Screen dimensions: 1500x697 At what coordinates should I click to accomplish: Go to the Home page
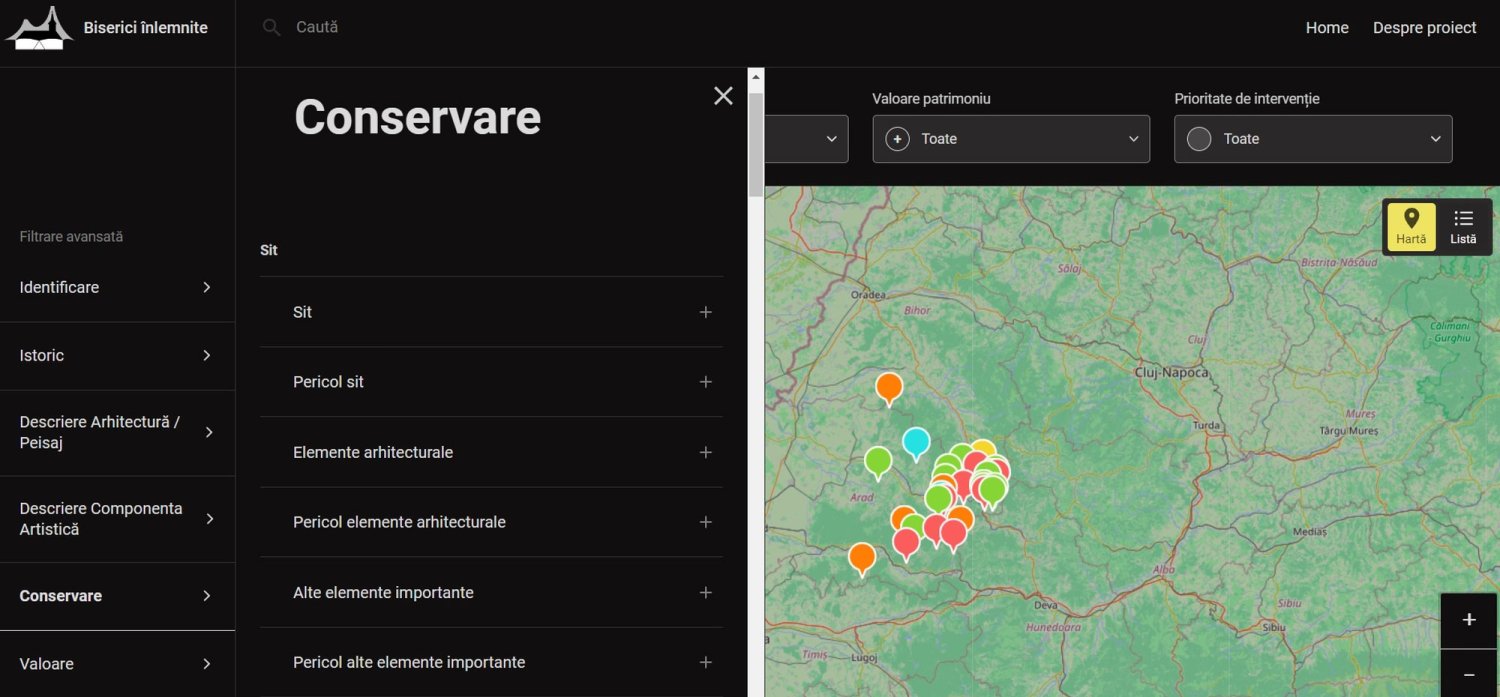(1327, 28)
